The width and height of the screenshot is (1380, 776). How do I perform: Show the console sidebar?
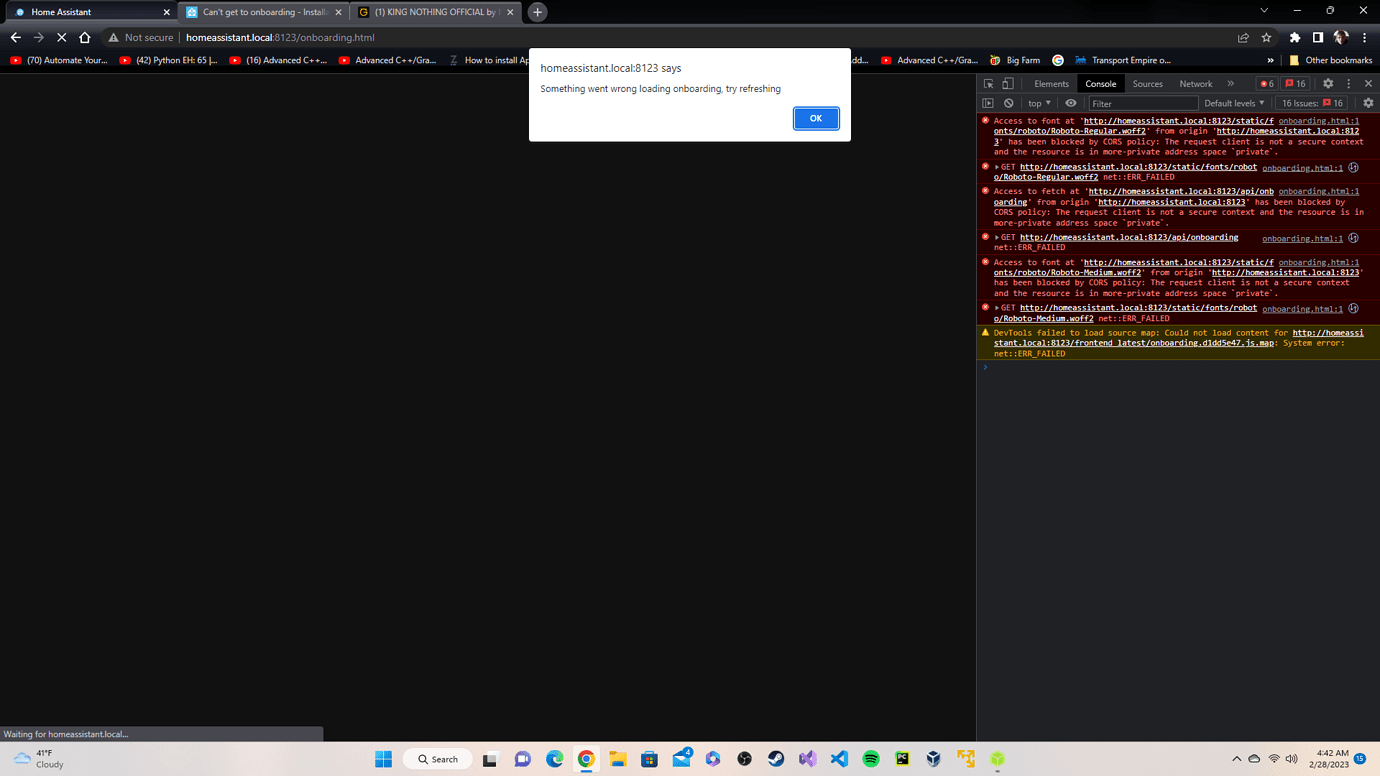point(989,103)
